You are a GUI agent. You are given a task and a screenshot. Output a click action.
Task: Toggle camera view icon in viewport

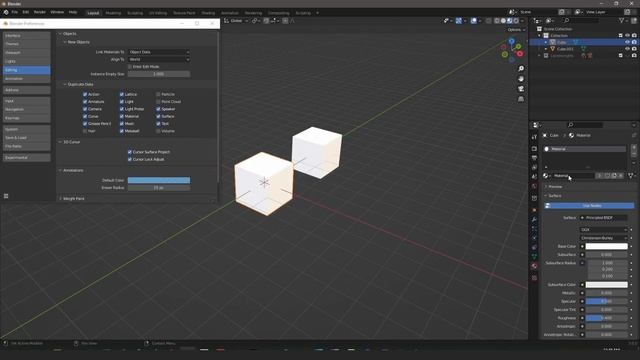[521, 89]
